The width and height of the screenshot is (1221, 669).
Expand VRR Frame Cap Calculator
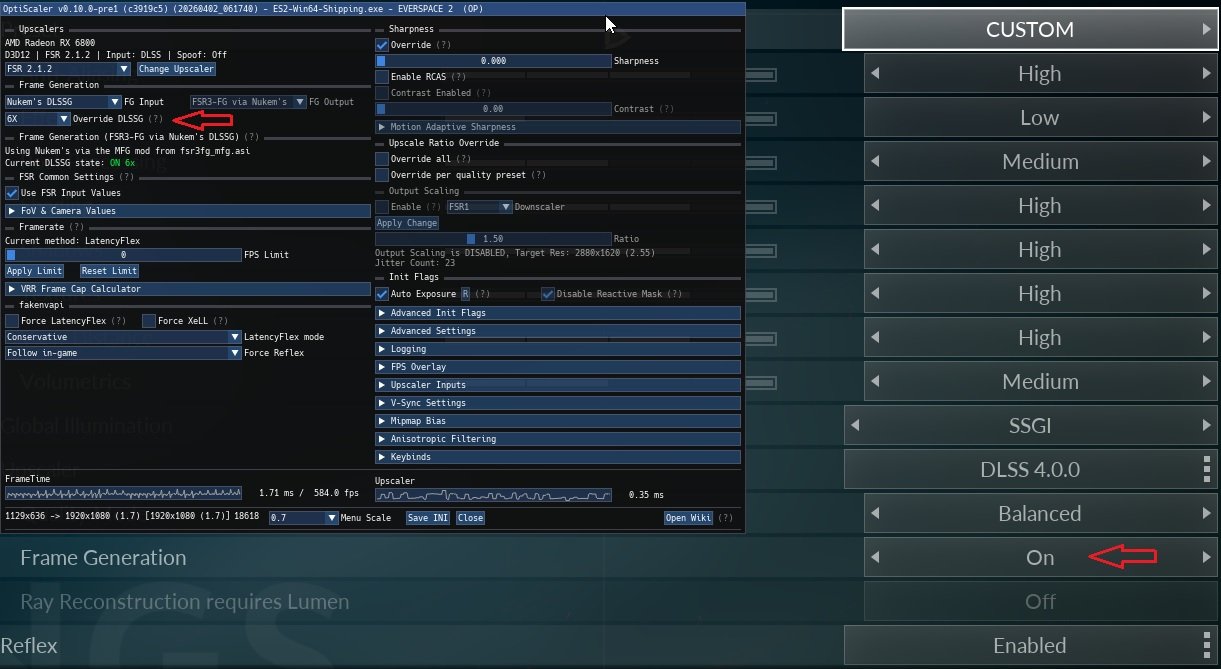(188, 289)
